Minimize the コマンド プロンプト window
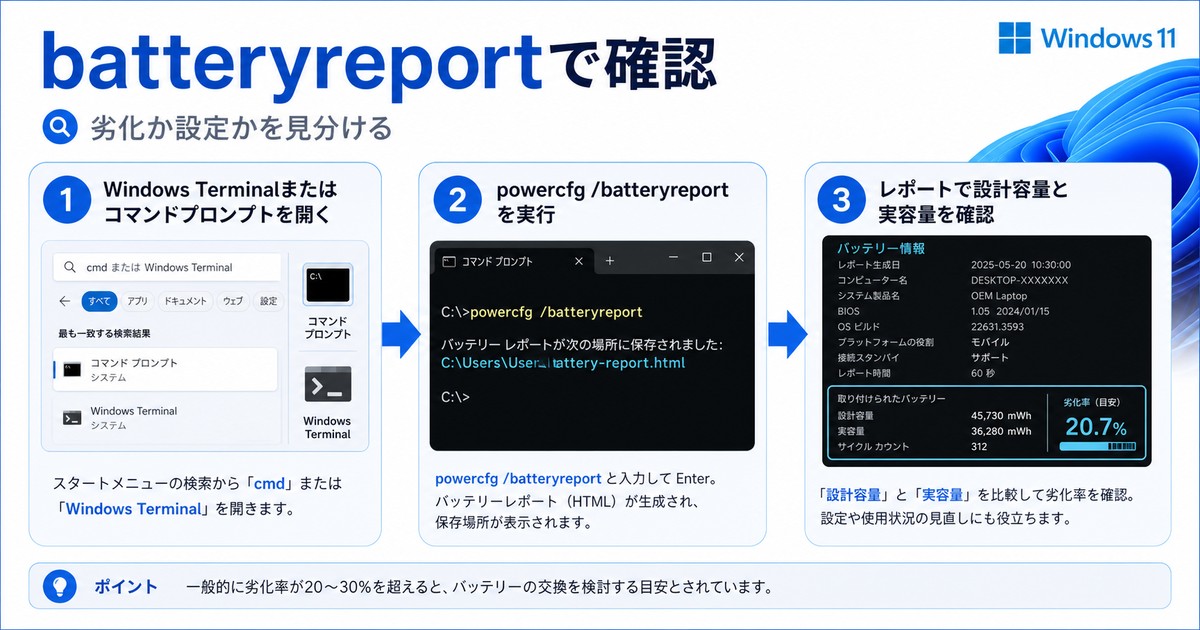The image size is (1200, 630). click(675, 258)
